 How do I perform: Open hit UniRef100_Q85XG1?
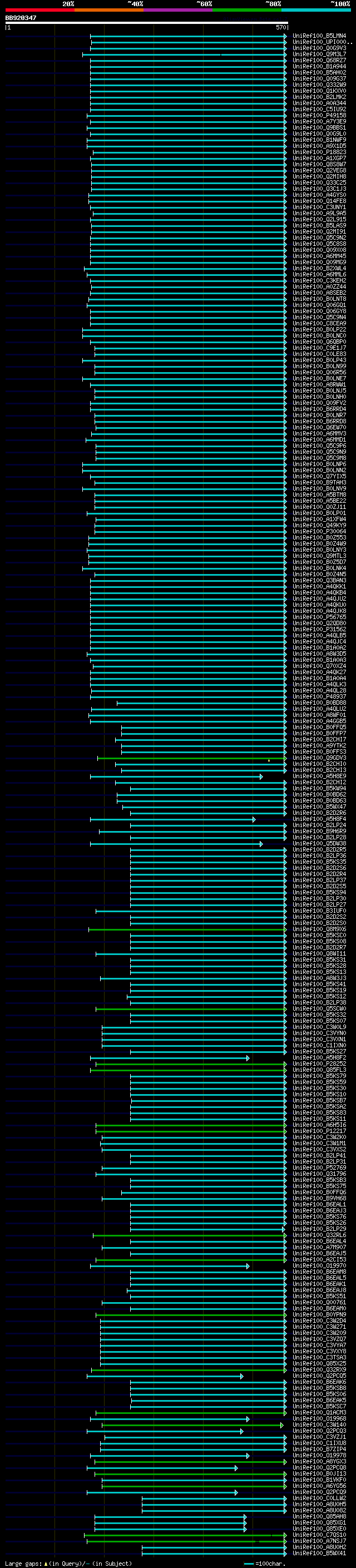point(319,1522)
